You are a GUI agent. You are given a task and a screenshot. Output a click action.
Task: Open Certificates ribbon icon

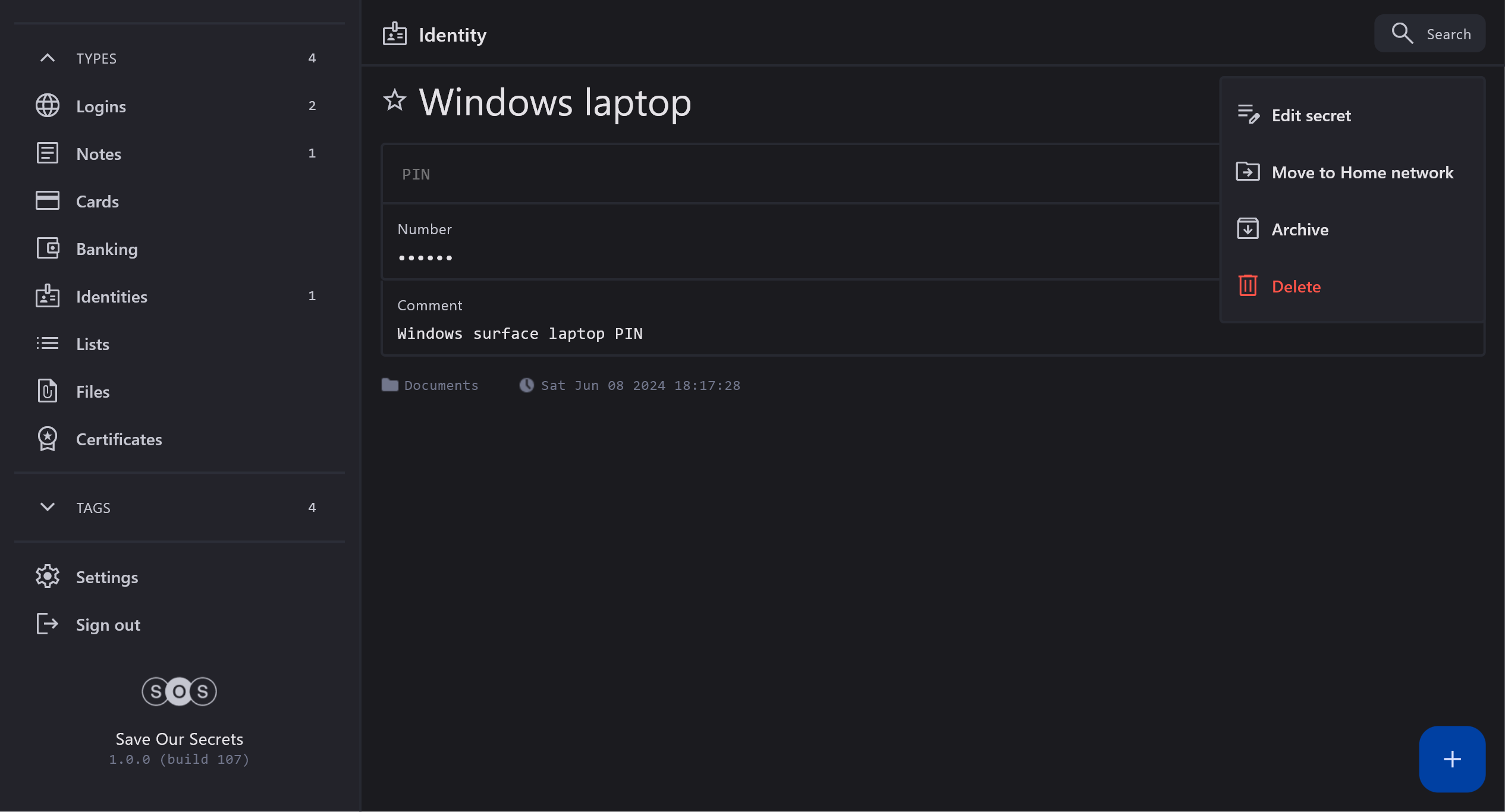pos(47,439)
